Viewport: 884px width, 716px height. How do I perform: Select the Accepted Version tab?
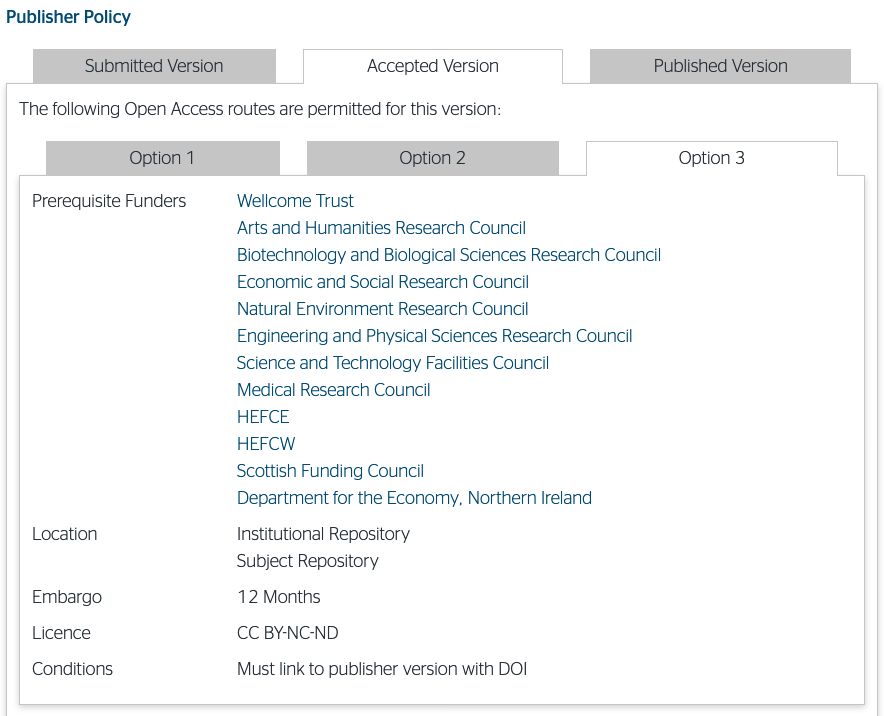click(x=432, y=66)
